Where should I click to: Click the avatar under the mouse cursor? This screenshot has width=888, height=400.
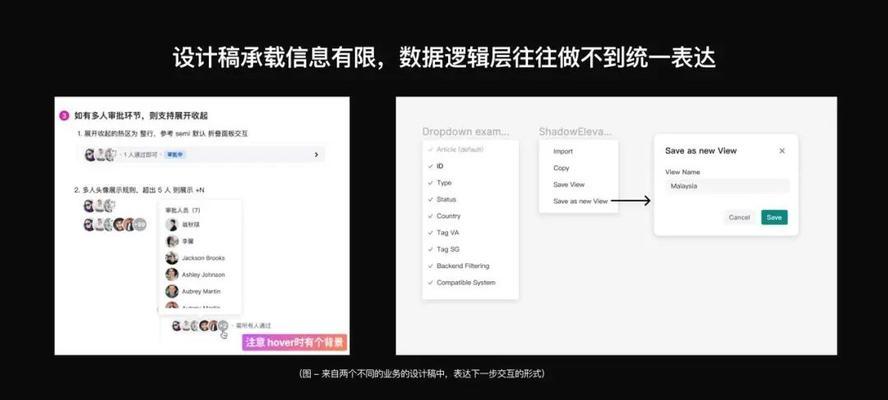coord(223,326)
